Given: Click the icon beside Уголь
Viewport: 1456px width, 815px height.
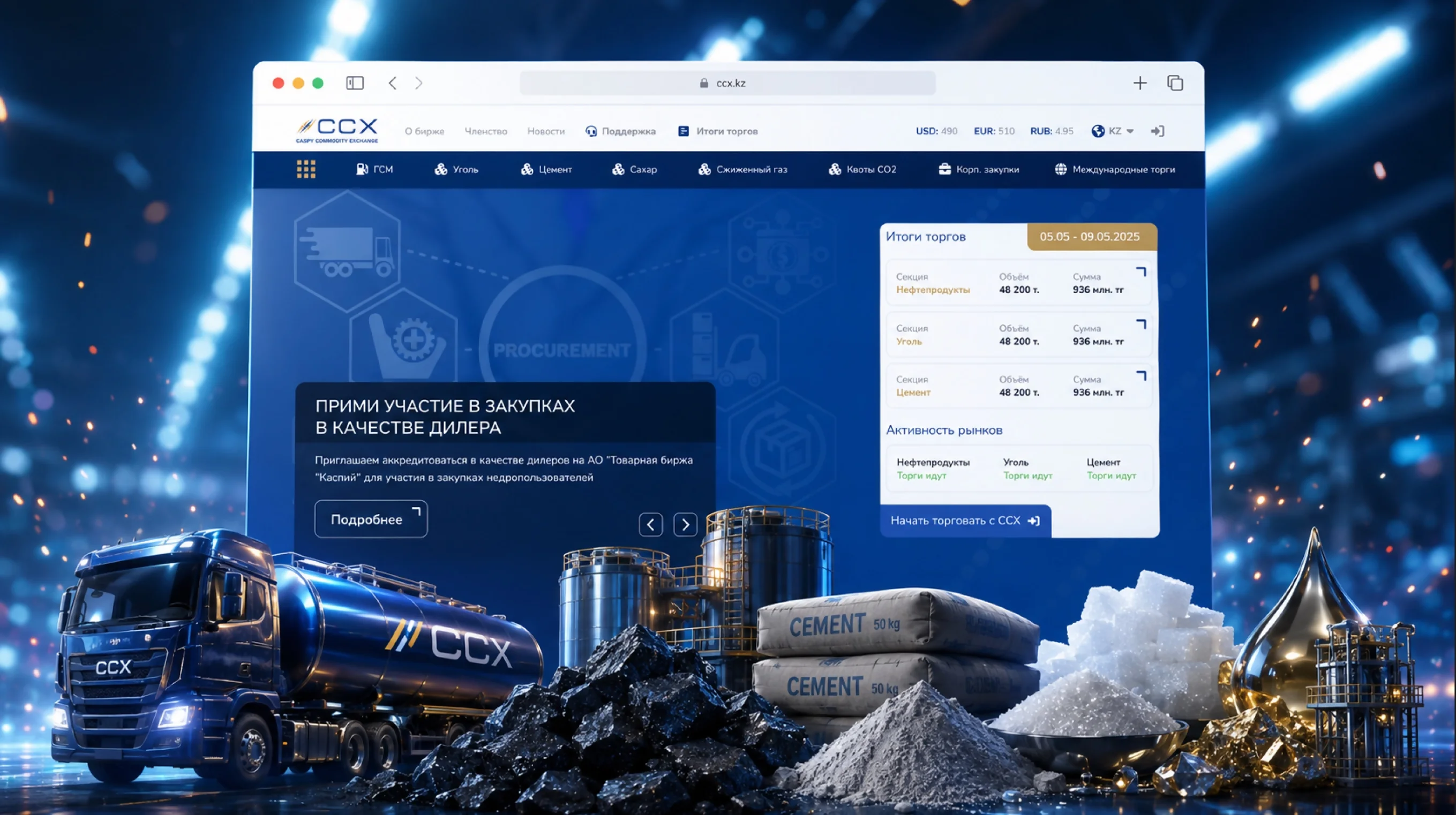Looking at the screenshot, I should [x=441, y=169].
